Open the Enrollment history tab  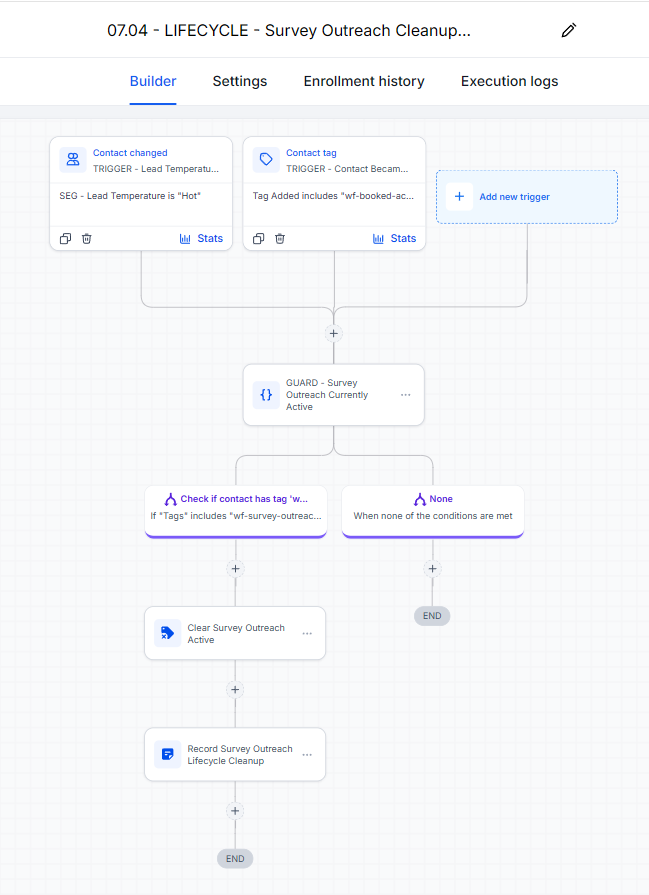coord(364,82)
